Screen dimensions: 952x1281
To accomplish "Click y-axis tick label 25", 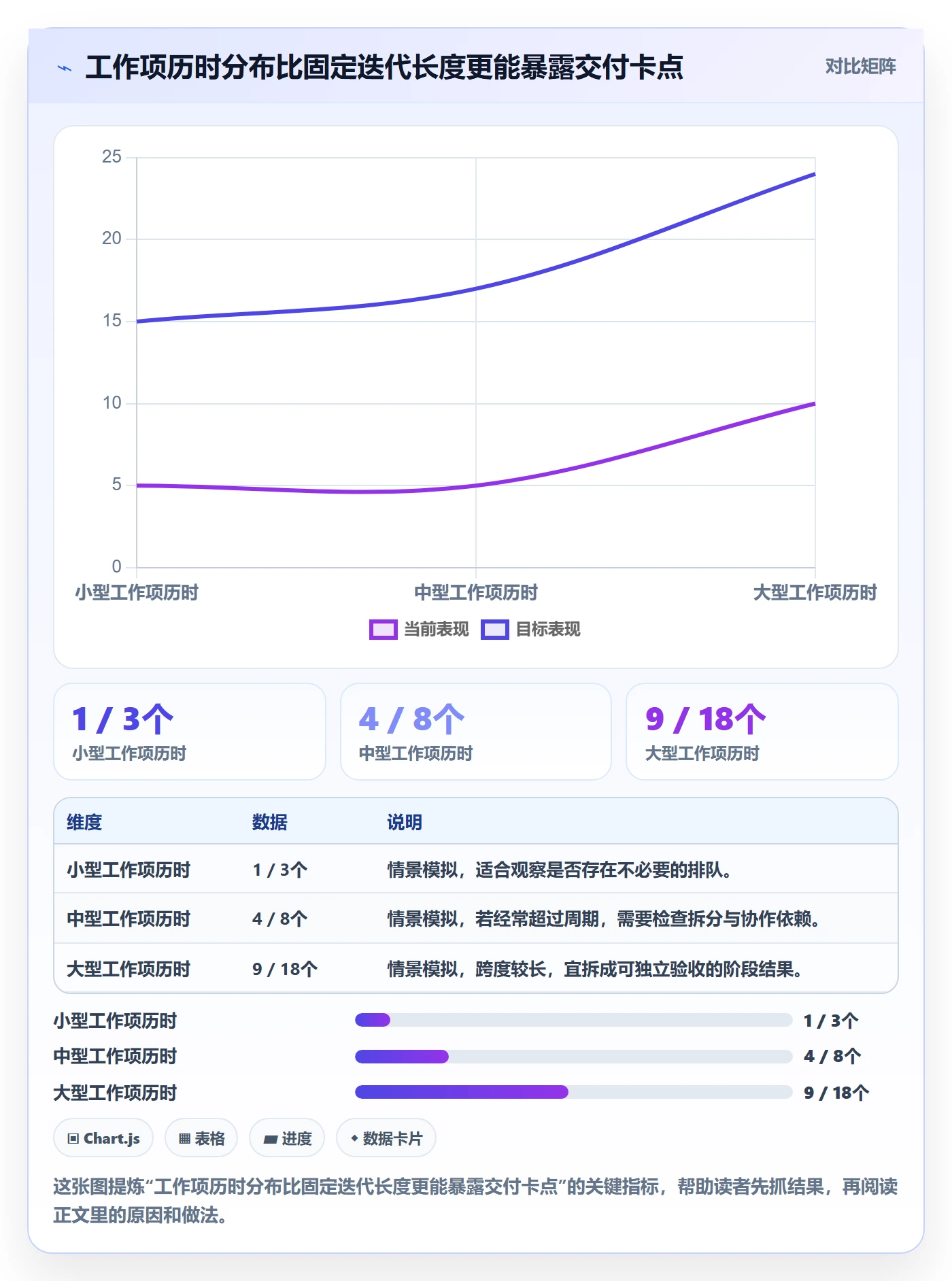I will coord(112,157).
